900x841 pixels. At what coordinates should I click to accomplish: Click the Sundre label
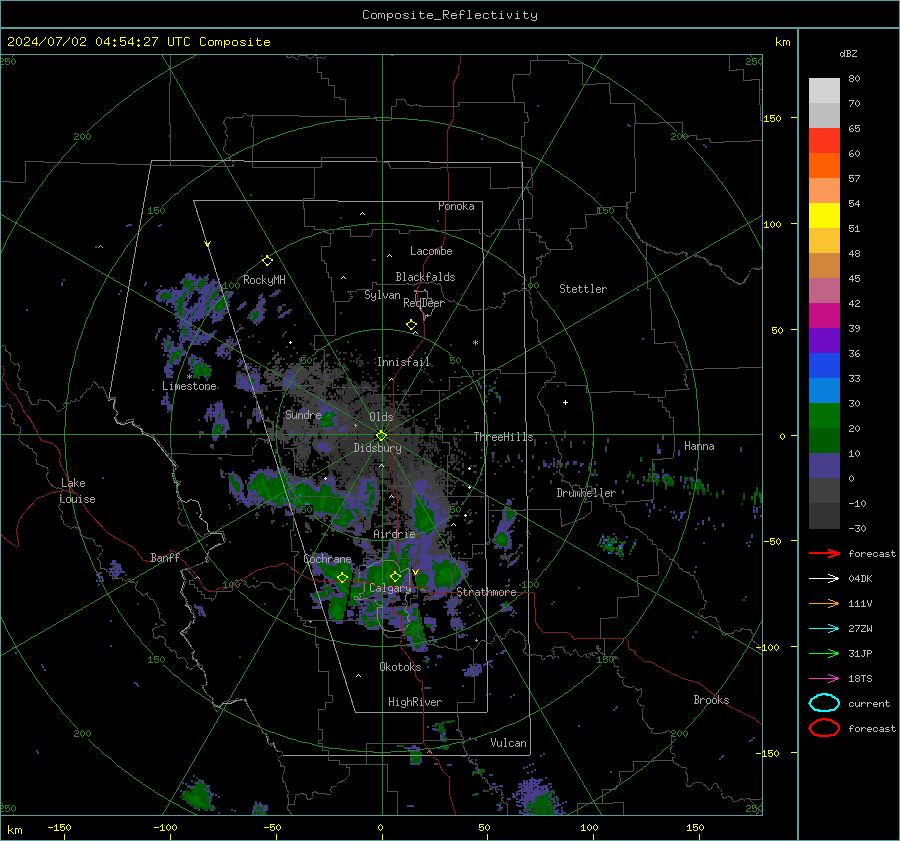point(303,414)
